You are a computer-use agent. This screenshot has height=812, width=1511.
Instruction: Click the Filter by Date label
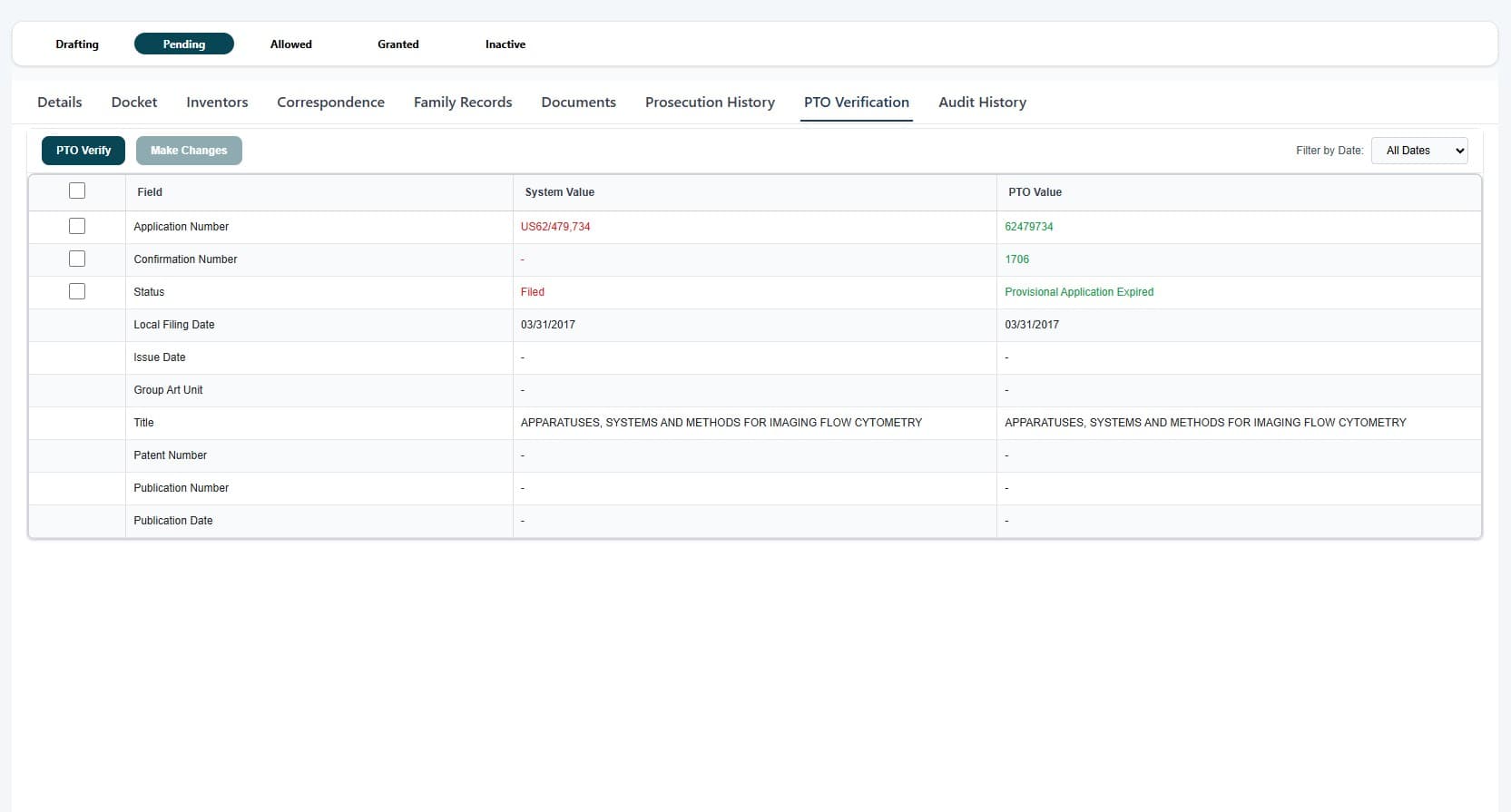click(x=1329, y=151)
